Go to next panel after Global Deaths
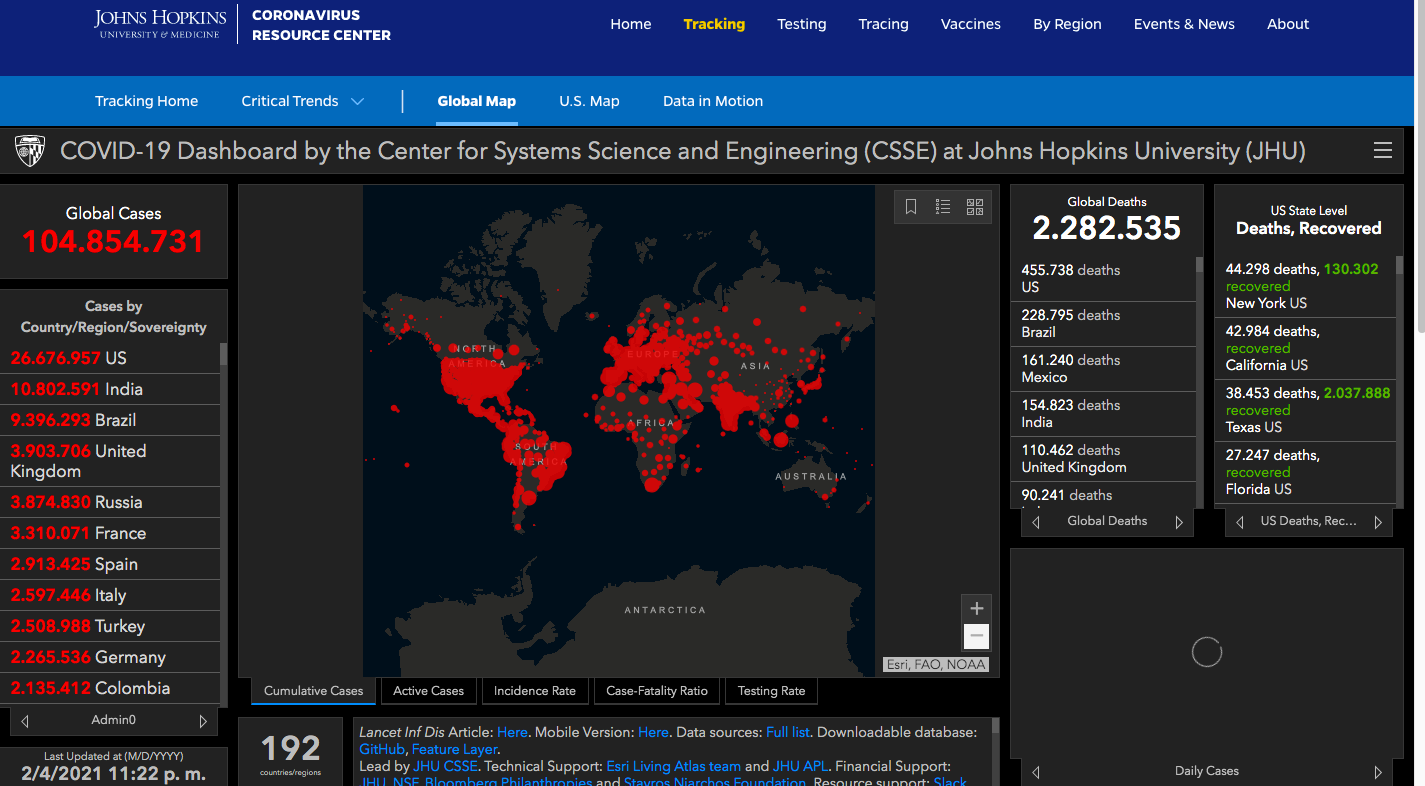Screen dimensions: 1425x786 click(1179, 522)
